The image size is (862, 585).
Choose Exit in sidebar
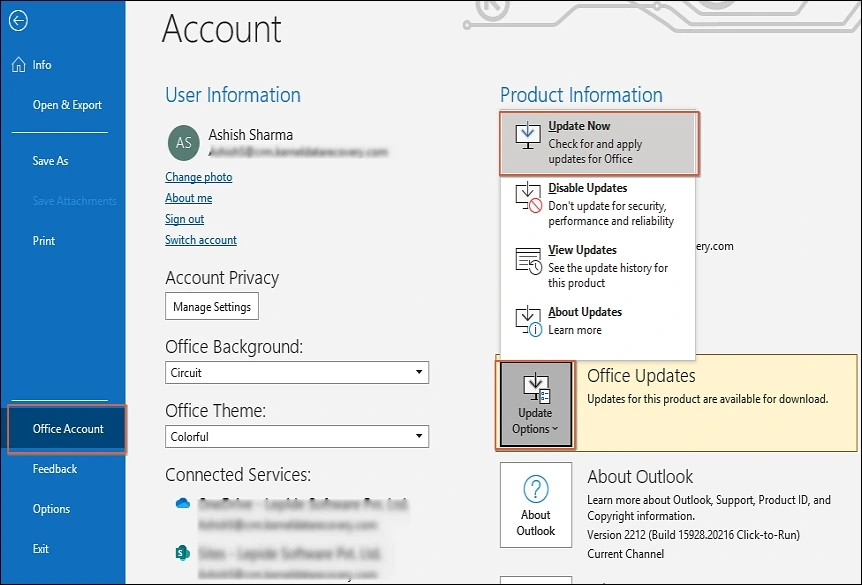pyautogui.click(x=41, y=549)
